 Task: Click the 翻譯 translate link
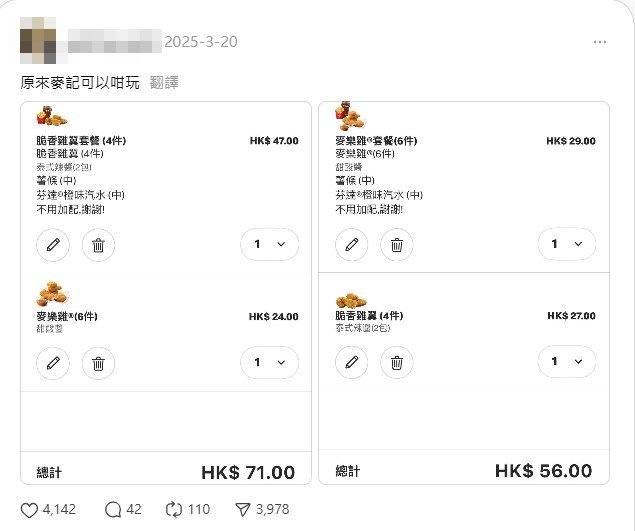pos(164,82)
